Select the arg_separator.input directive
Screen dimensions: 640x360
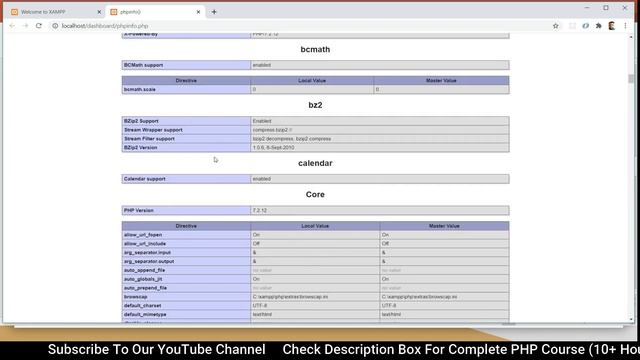point(147,253)
